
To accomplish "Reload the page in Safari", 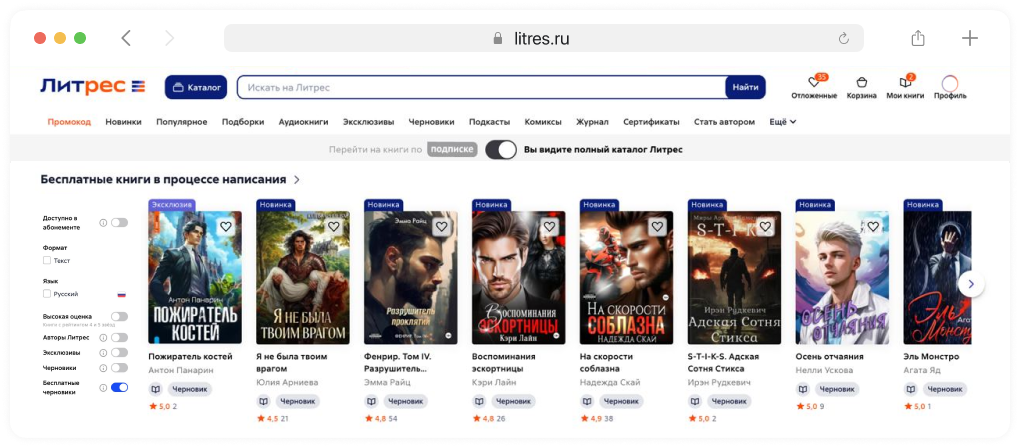I will coord(844,38).
